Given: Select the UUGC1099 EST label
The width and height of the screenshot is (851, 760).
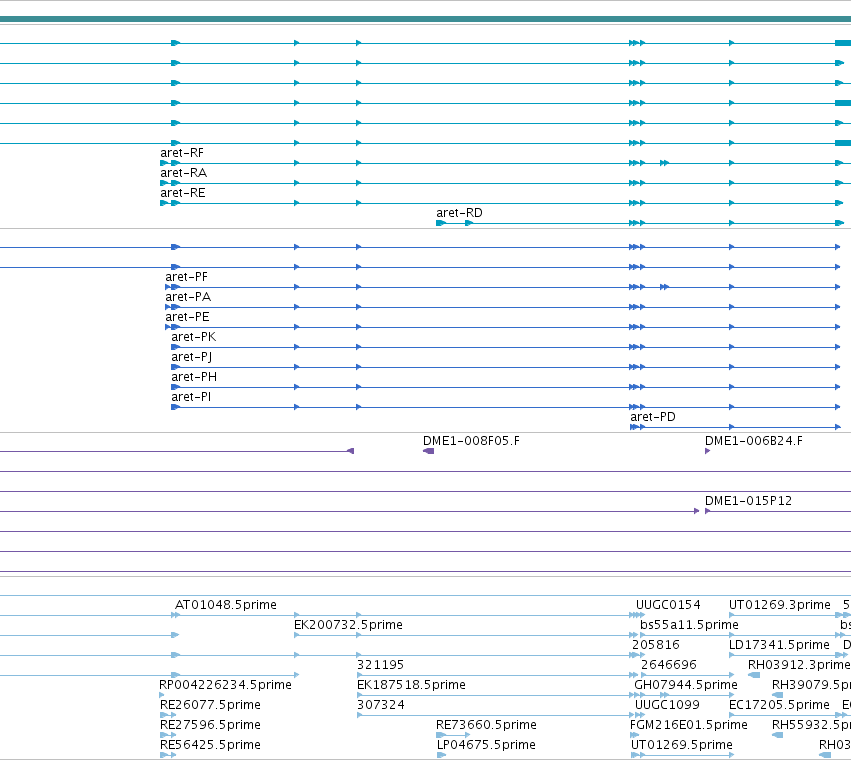Looking at the screenshot, I should (668, 705).
